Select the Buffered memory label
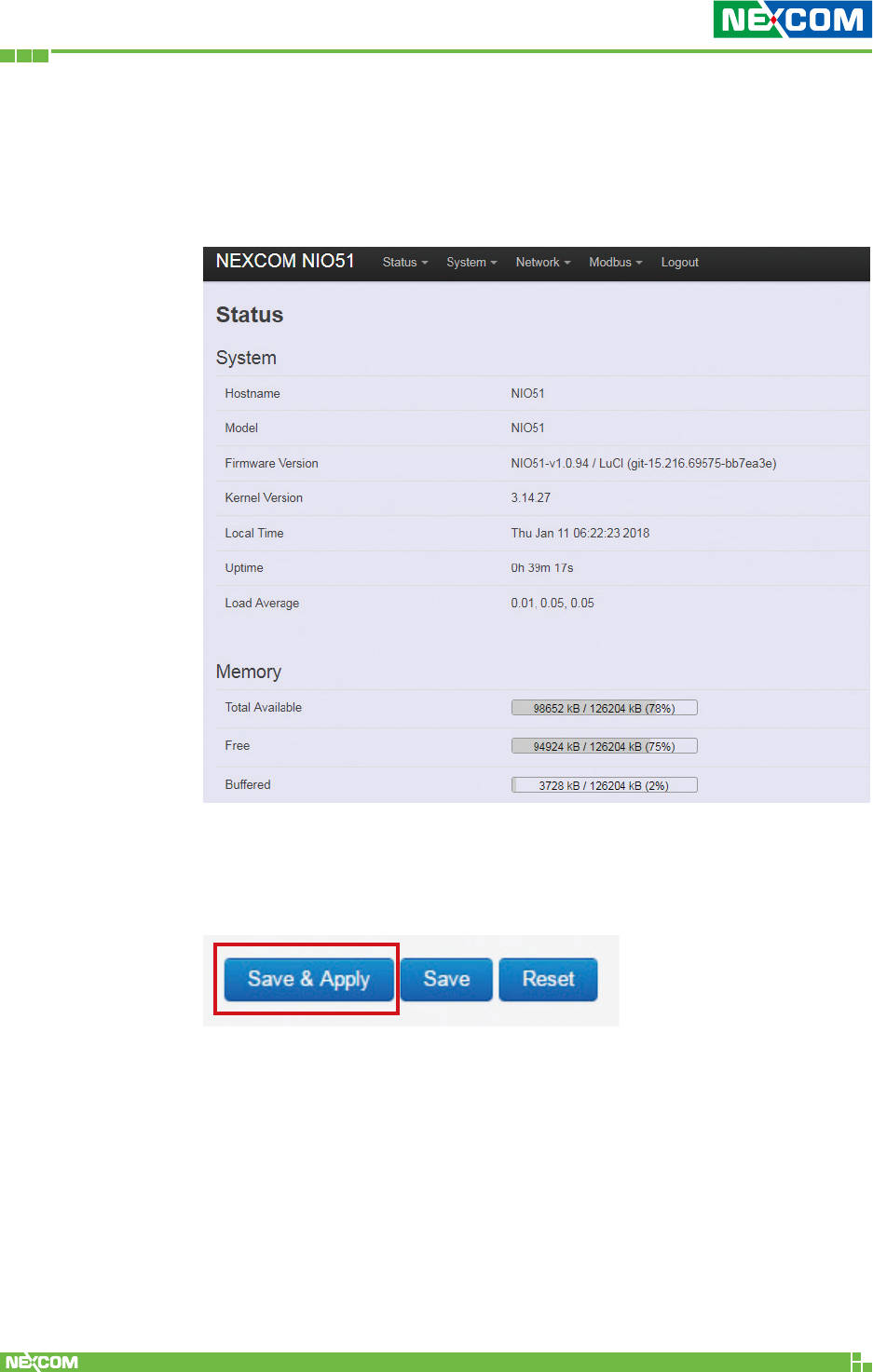Image resolution: width=873 pixels, height=1372 pixels. [248, 785]
